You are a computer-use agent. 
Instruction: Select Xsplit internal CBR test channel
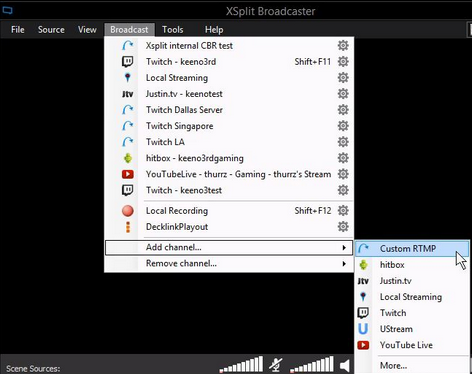[x=229, y=46]
